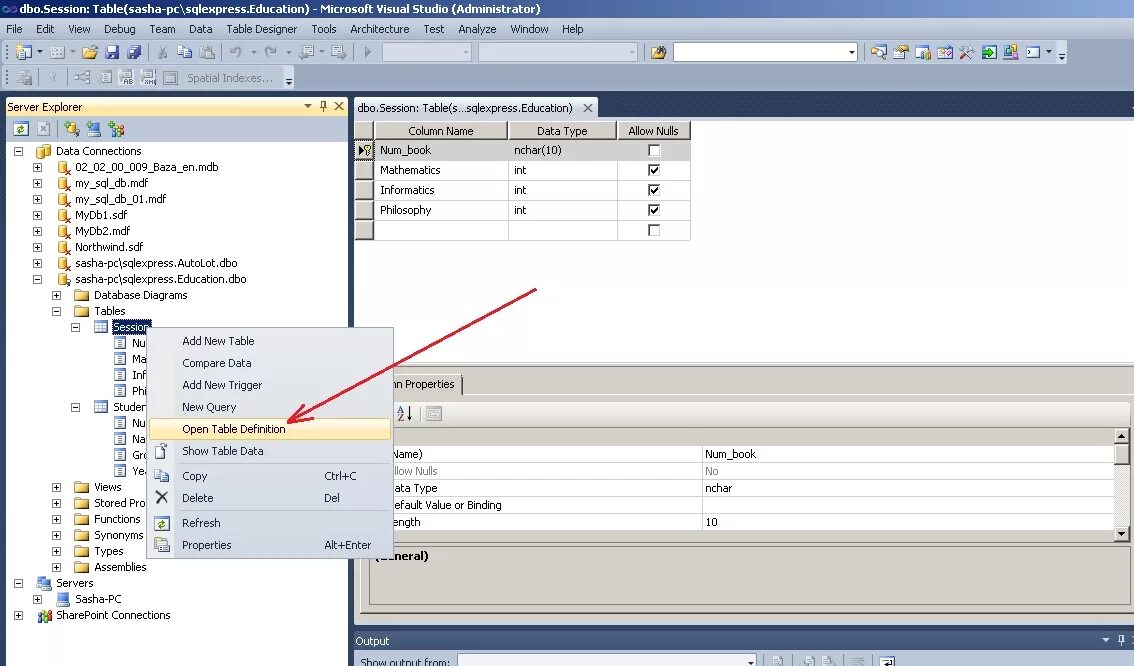The width and height of the screenshot is (1134, 666).
Task: Collapse the sasha-pc\sqlexpress.Education.dbo node
Action: coord(38,279)
